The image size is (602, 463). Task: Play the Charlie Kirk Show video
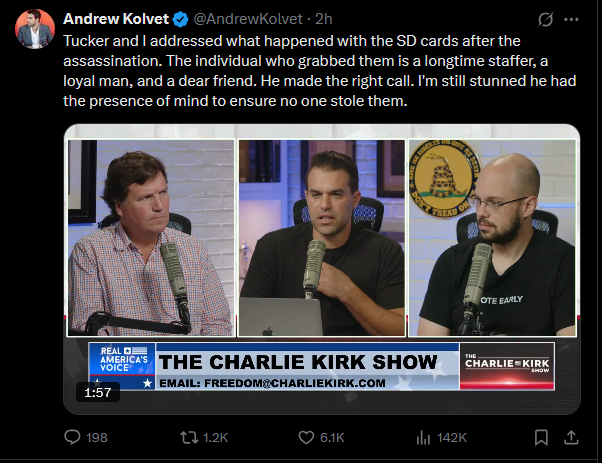(x=322, y=269)
